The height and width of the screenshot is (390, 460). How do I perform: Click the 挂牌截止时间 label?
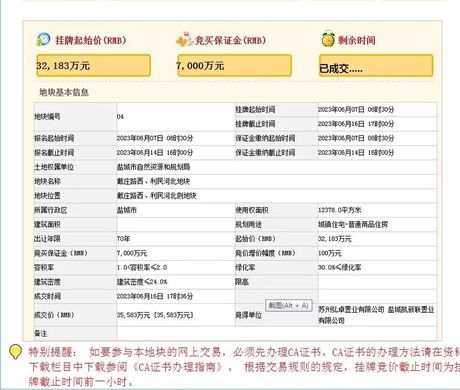[x=255, y=124]
